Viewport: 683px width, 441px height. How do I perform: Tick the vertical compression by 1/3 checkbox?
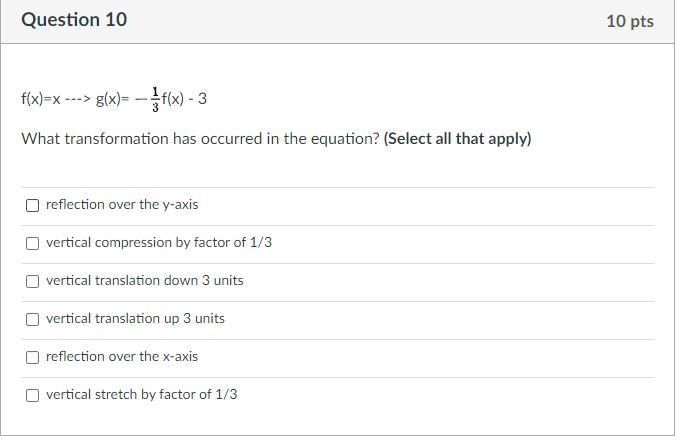(x=33, y=243)
